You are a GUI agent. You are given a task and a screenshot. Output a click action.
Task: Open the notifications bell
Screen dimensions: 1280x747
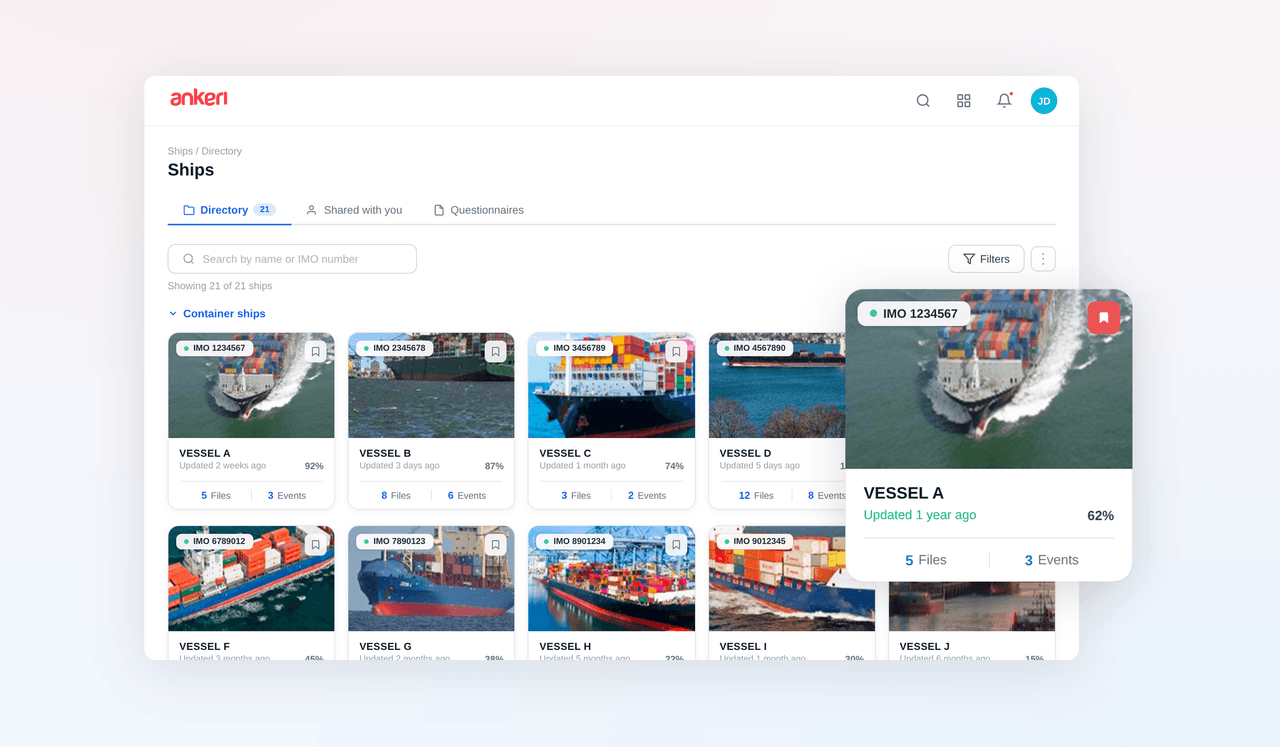click(1003, 100)
